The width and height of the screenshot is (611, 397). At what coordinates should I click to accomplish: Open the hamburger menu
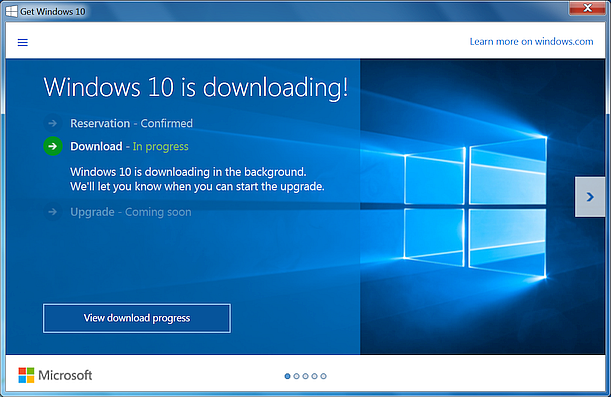[x=23, y=42]
